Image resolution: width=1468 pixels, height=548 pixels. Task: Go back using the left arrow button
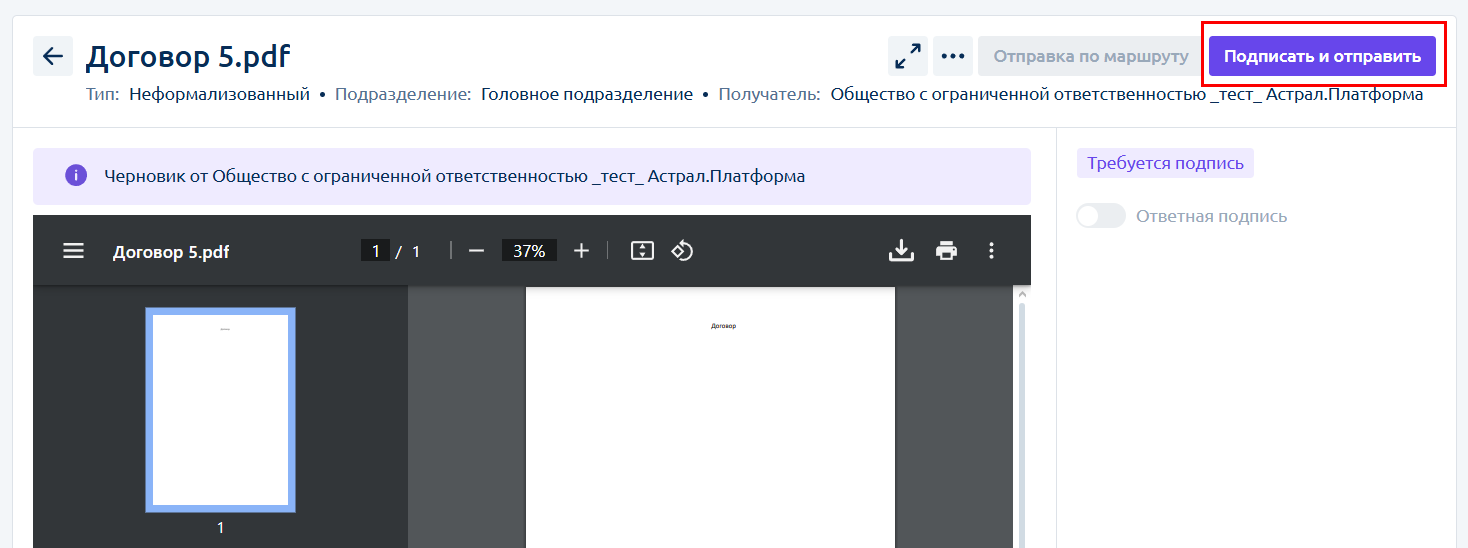click(53, 56)
